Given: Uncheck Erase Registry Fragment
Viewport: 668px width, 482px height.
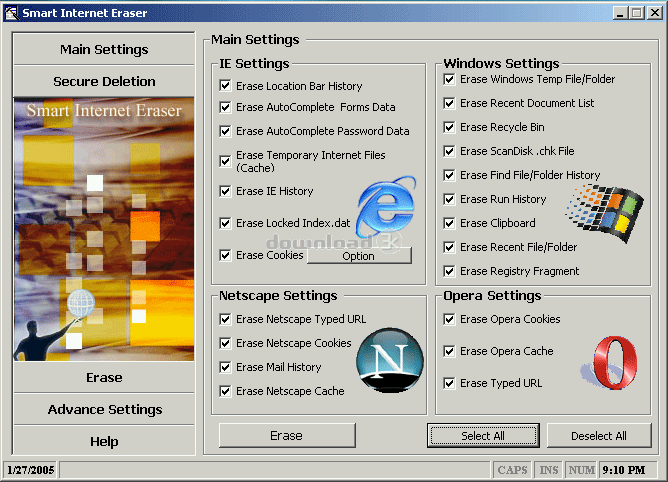Looking at the screenshot, I should tap(449, 271).
